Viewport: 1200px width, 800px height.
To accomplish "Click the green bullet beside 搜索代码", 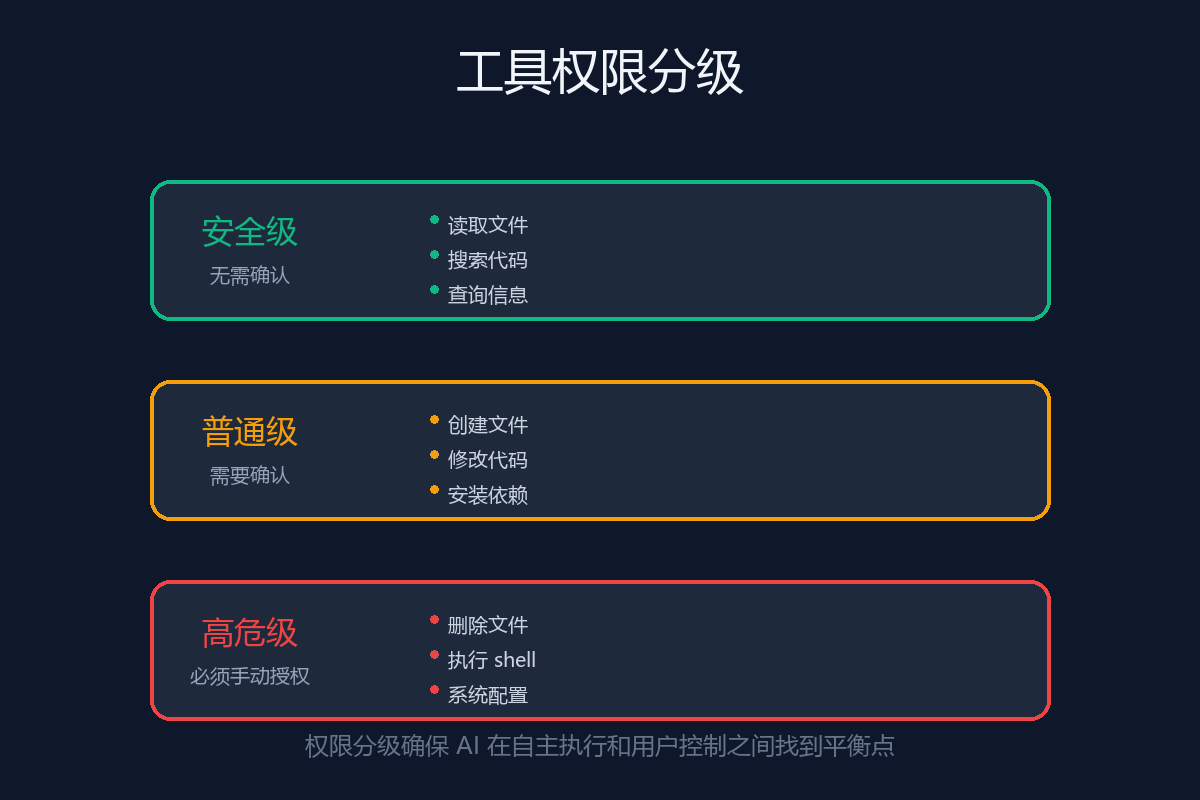I will (434, 255).
